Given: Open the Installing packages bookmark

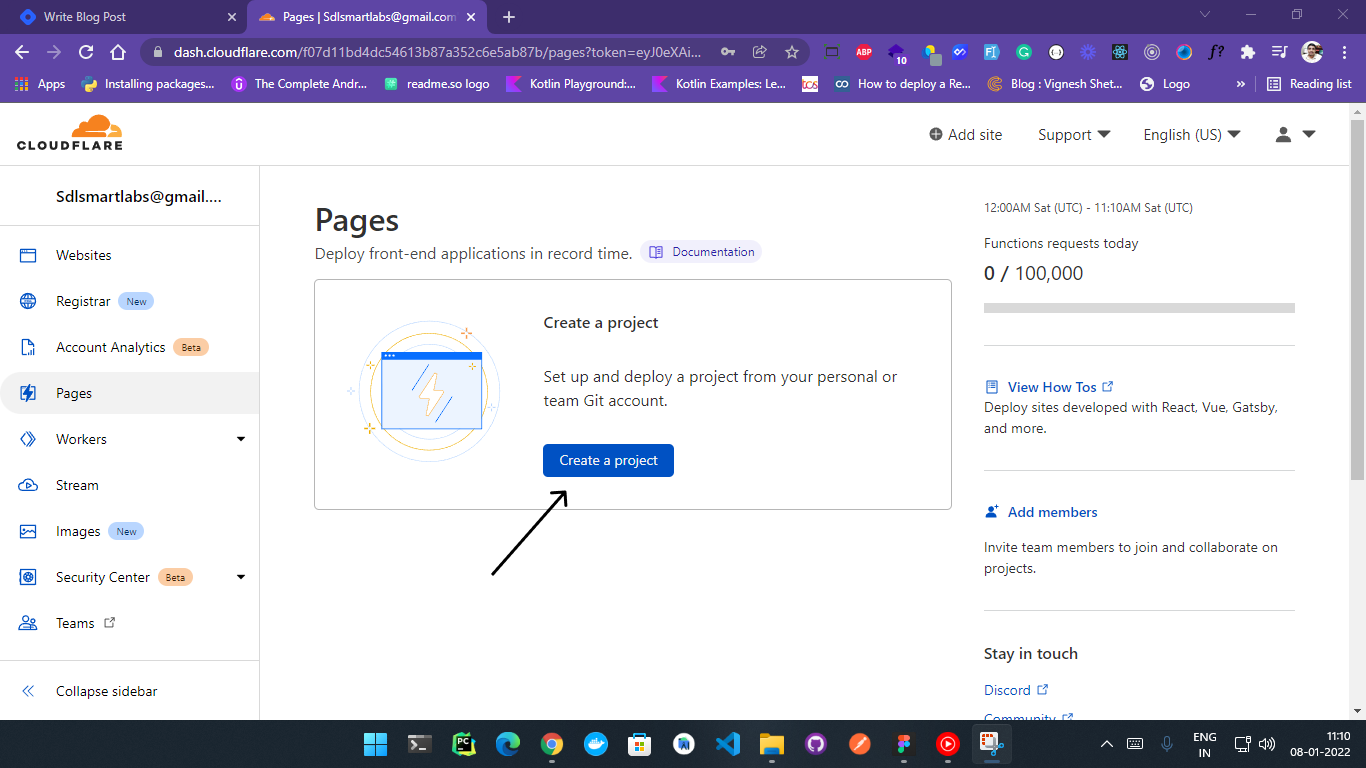Looking at the screenshot, I should click(148, 84).
